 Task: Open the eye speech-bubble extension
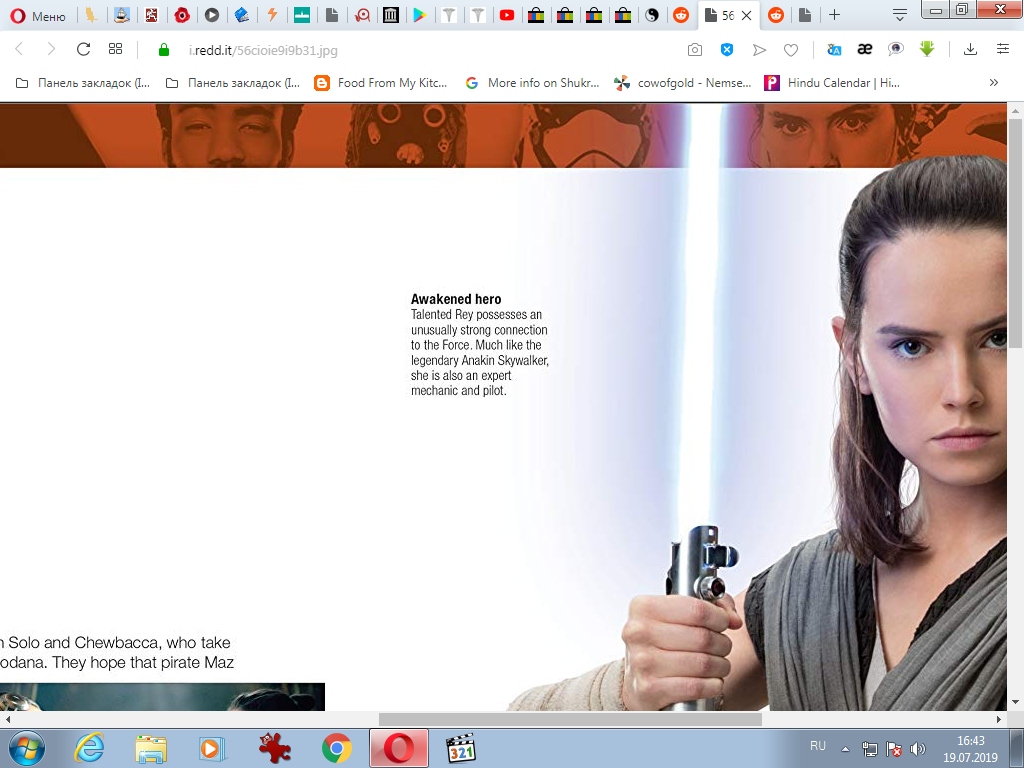[x=895, y=49]
